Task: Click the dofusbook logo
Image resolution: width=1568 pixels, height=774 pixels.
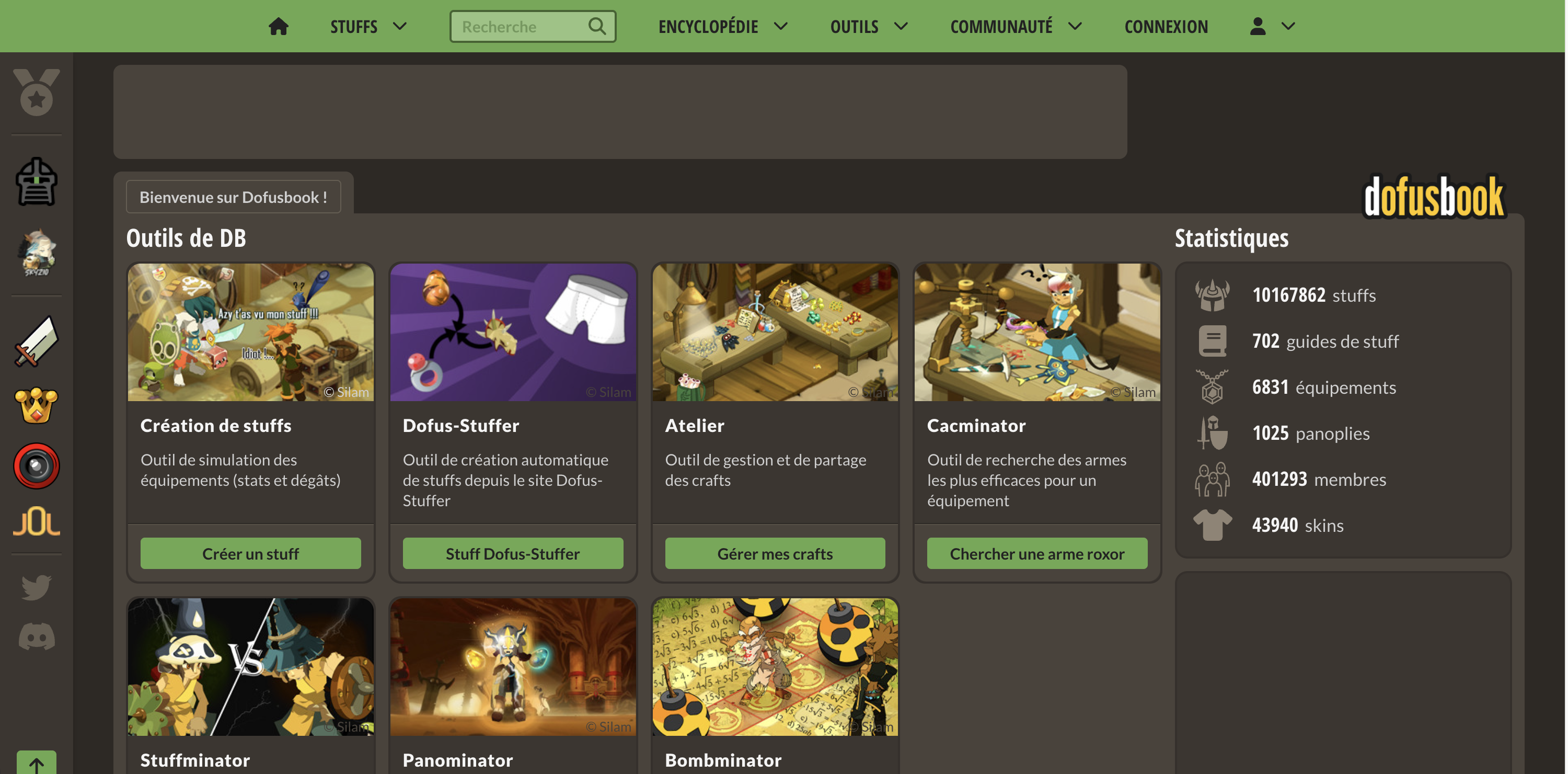Action: pos(1434,197)
